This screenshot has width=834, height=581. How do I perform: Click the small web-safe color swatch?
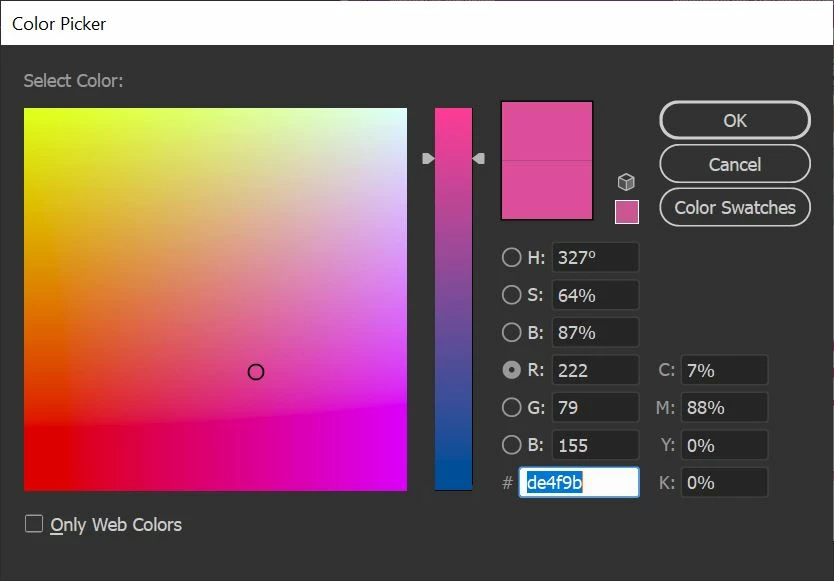(627, 212)
